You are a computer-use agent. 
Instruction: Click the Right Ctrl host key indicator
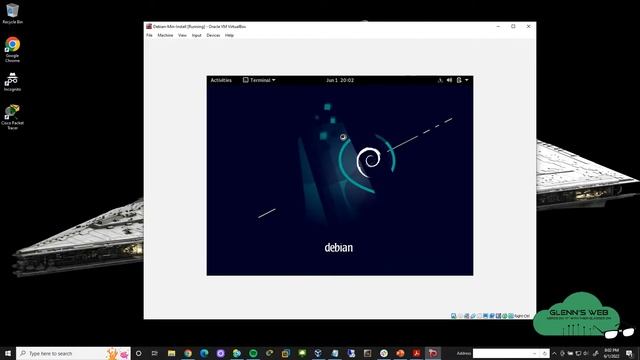(522, 316)
